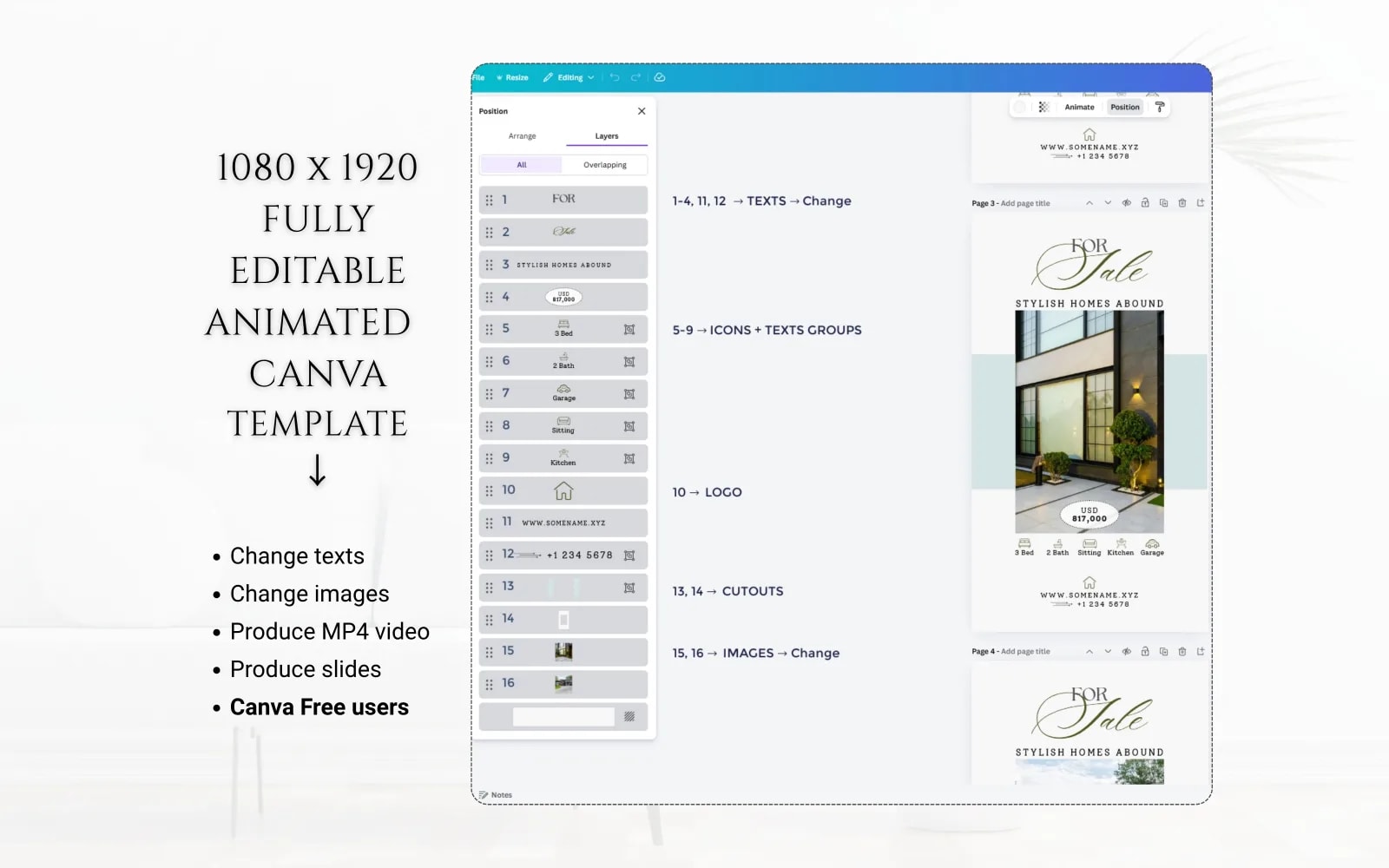This screenshot has width=1389, height=868.
Task: Duplicate Page 3
Action: tap(1163, 203)
